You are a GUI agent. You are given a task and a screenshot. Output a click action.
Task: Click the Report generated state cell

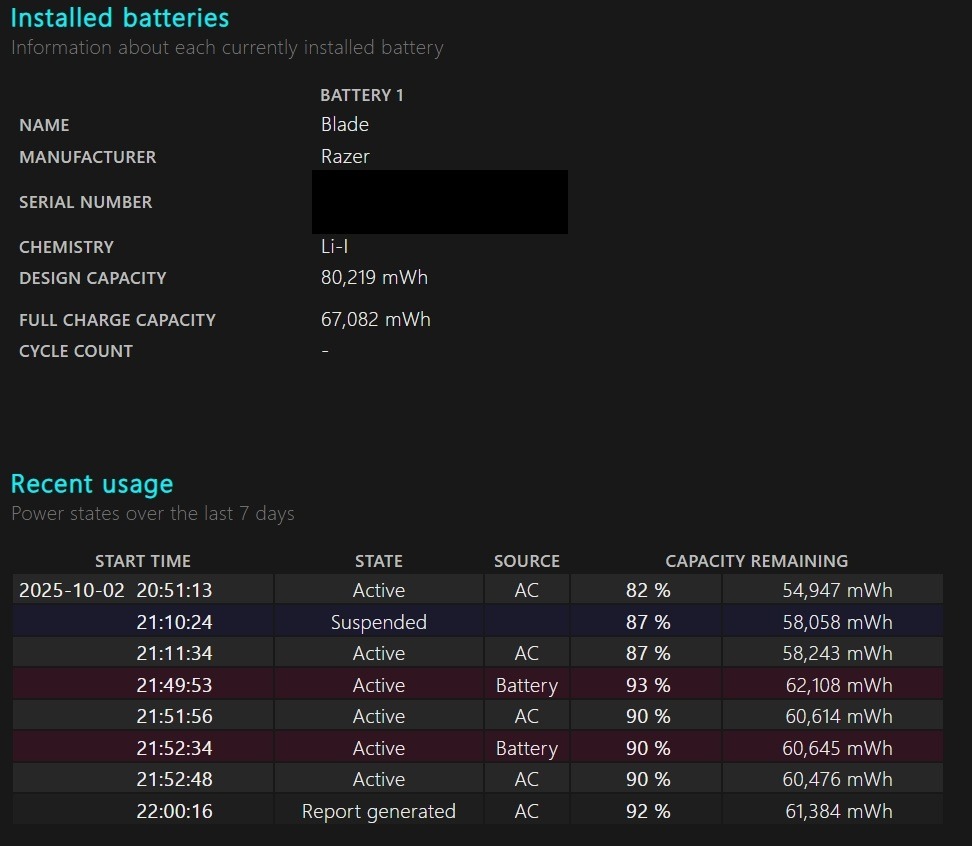pyautogui.click(x=379, y=811)
